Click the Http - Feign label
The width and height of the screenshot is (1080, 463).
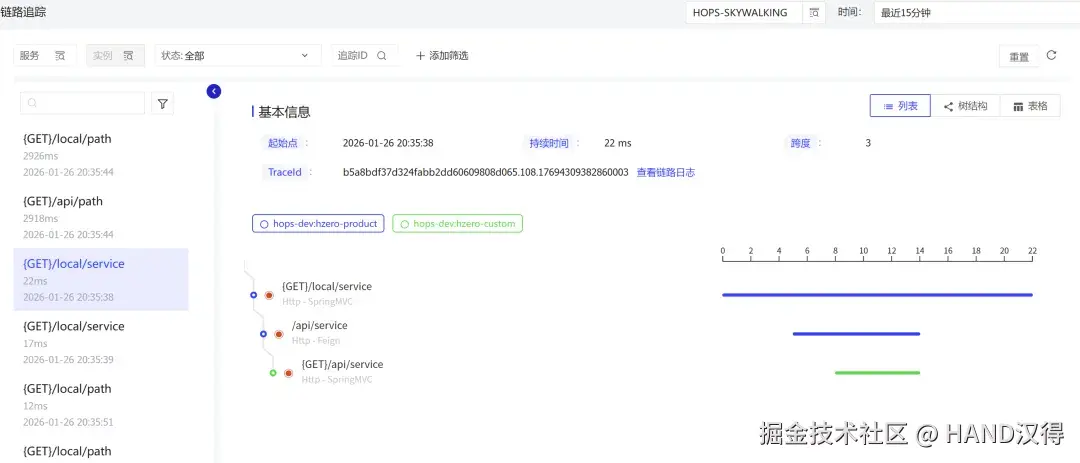[315, 340]
